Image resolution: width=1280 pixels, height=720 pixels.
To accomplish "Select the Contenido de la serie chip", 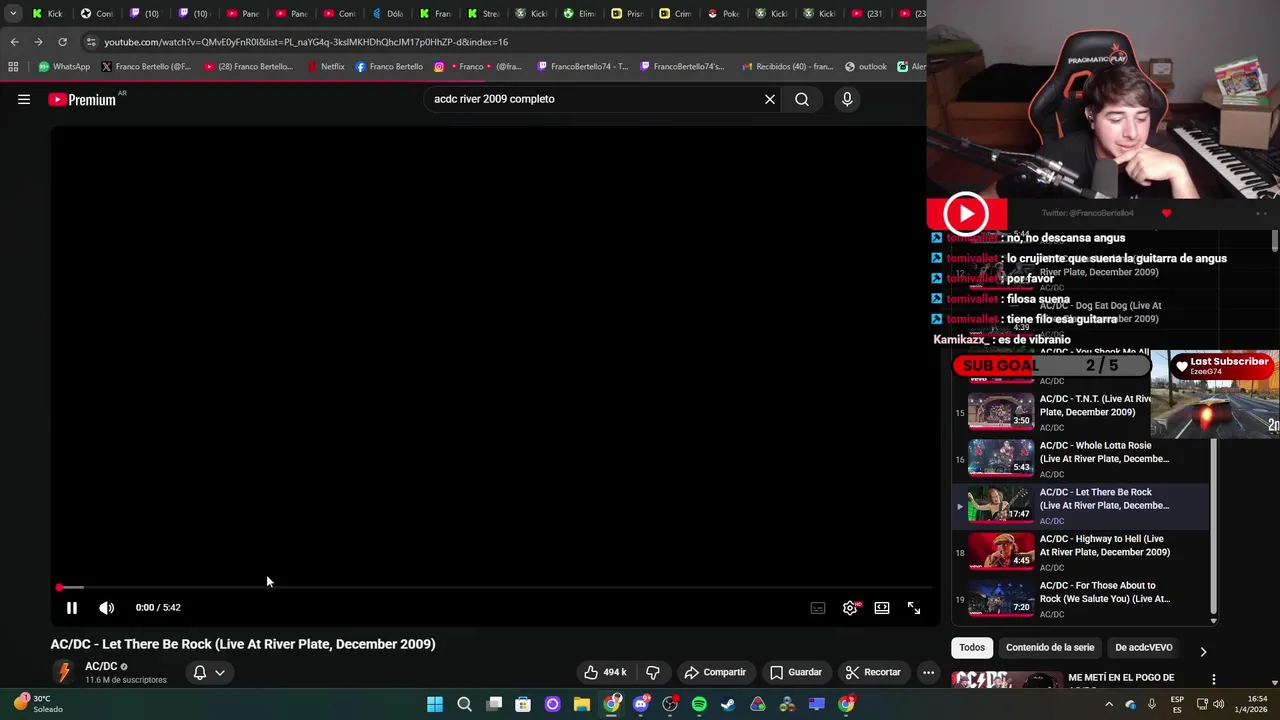I will coord(1050,647).
